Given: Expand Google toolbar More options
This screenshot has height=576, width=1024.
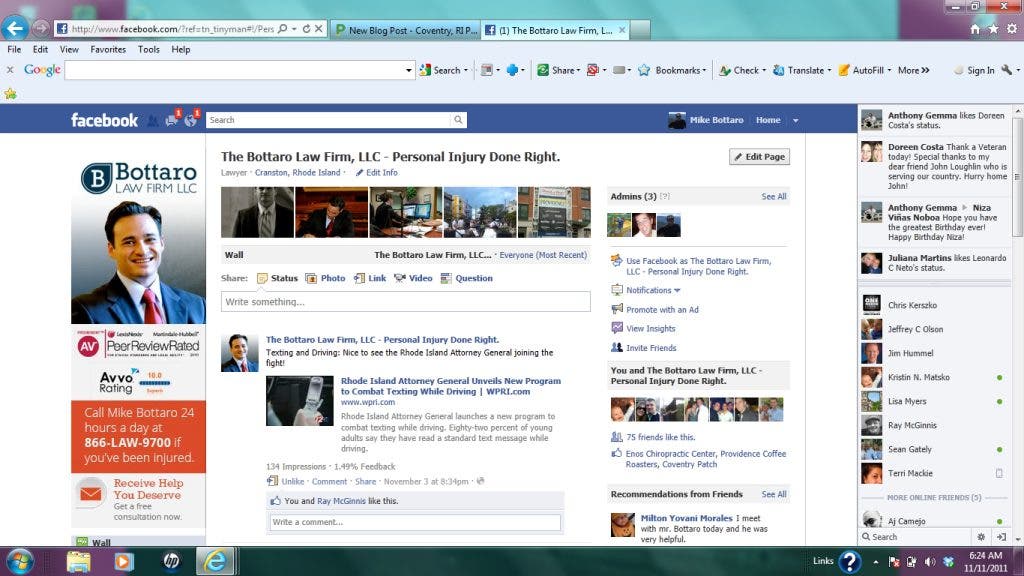Looking at the screenshot, I should [914, 71].
